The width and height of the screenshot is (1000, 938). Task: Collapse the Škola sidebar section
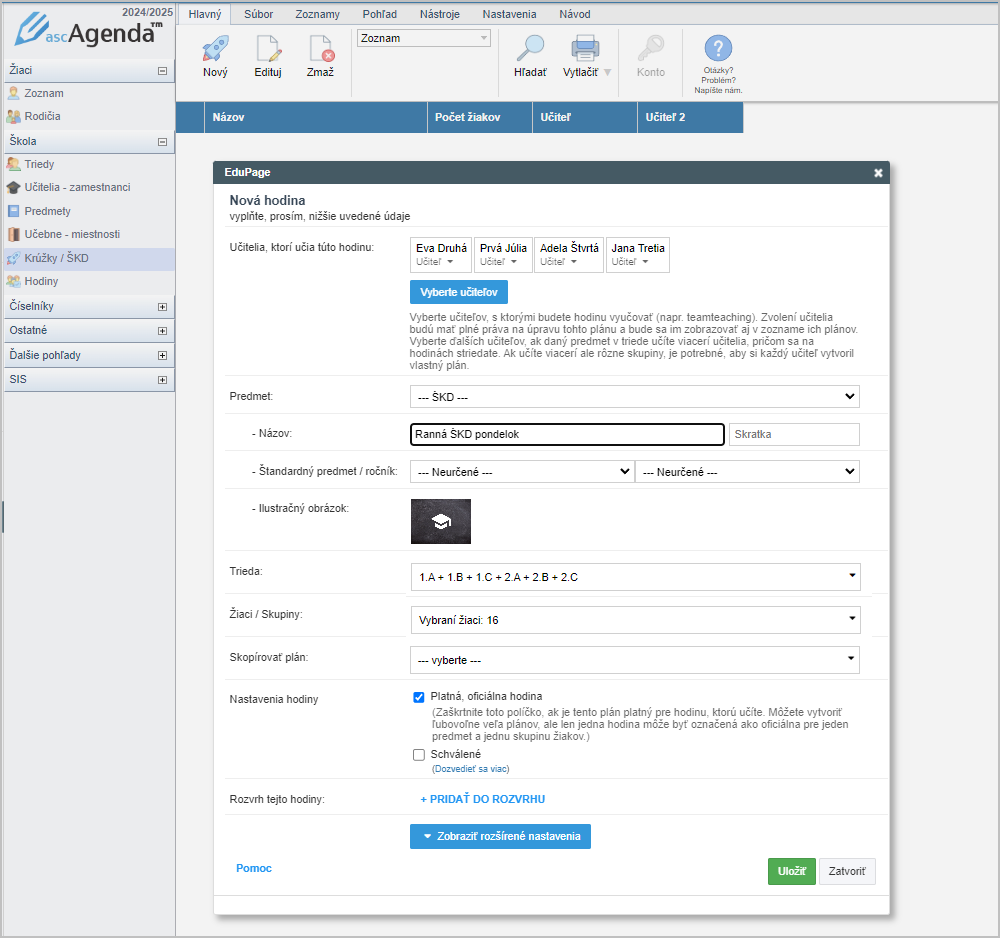[x=163, y=142]
